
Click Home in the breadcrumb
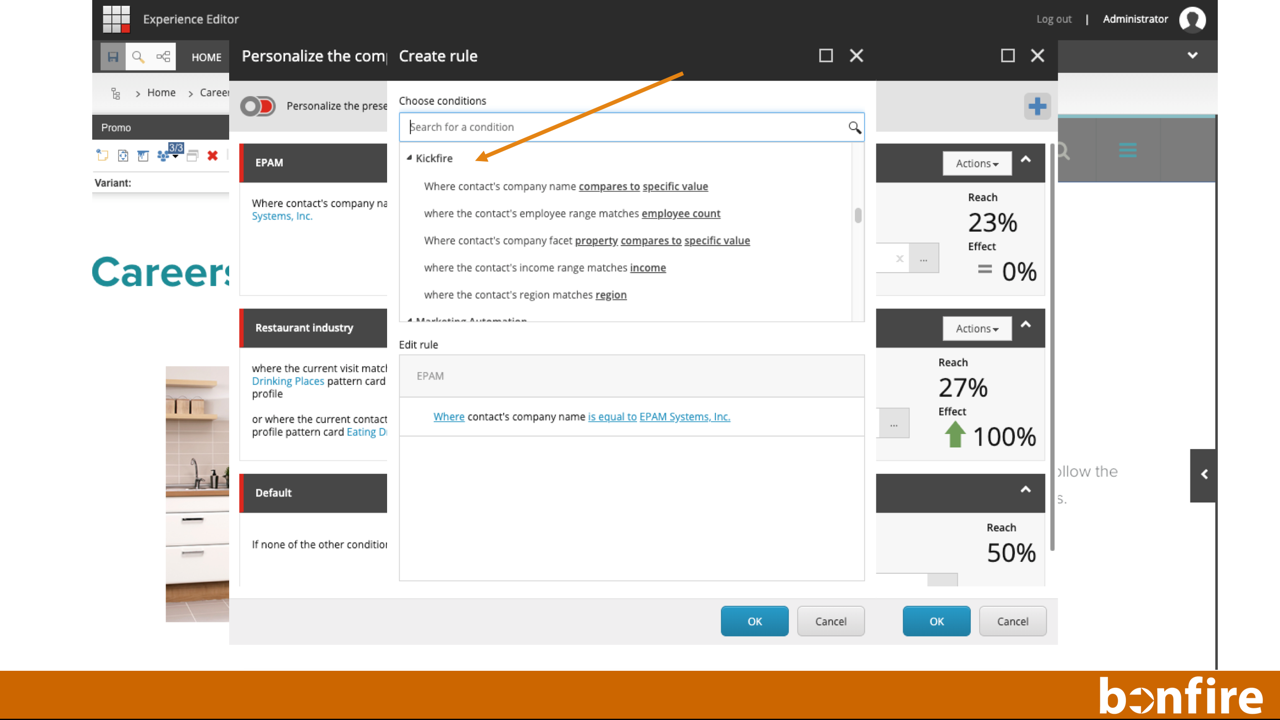(x=161, y=93)
